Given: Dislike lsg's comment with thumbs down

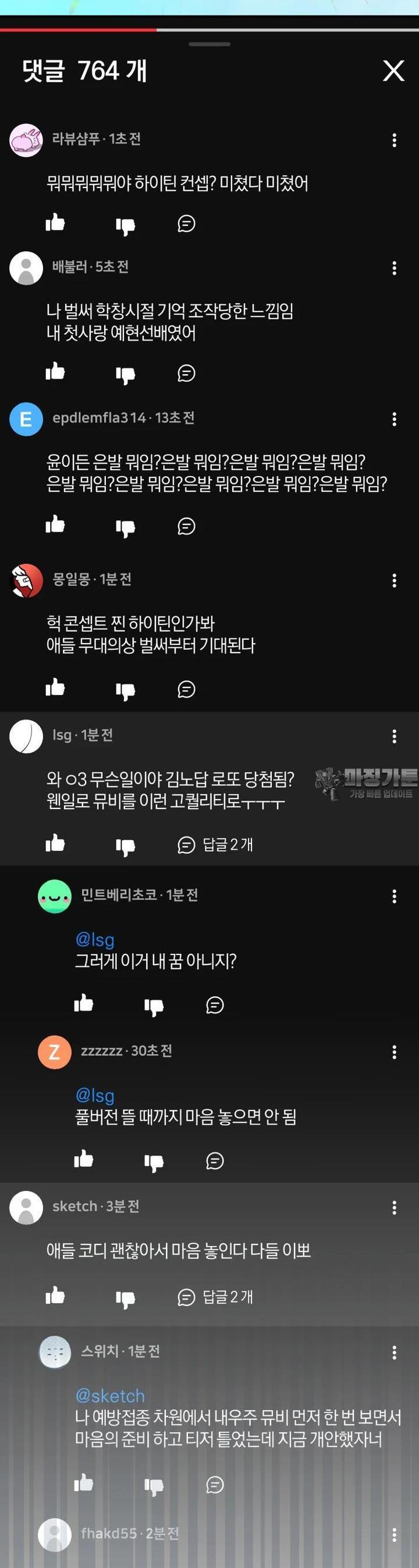Looking at the screenshot, I should [126, 847].
